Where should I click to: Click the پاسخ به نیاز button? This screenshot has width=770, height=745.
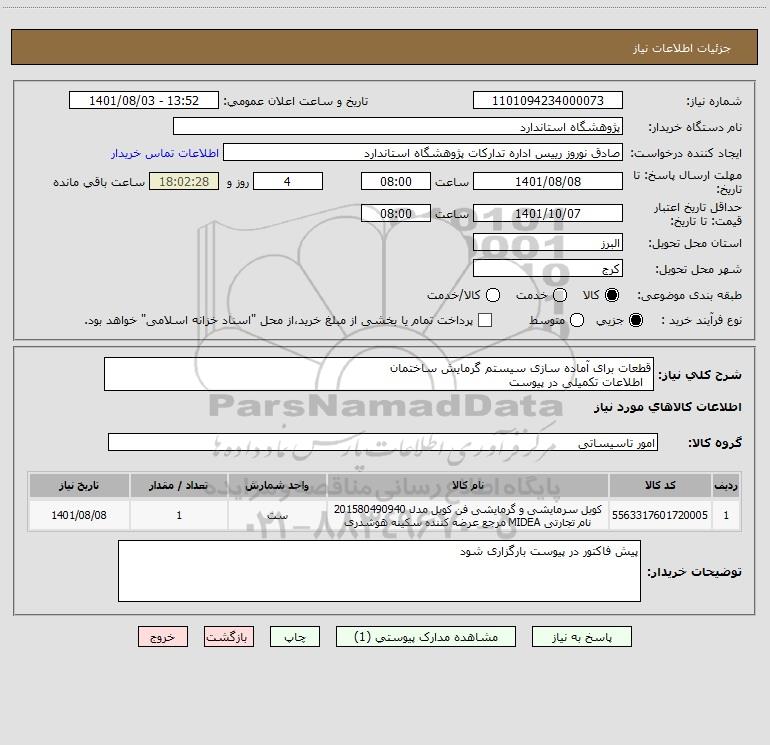[581, 637]
